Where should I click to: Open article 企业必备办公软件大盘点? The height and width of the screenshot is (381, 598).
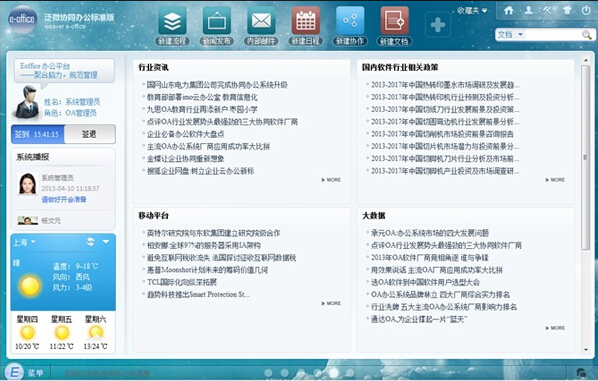[x=185, y=134]
